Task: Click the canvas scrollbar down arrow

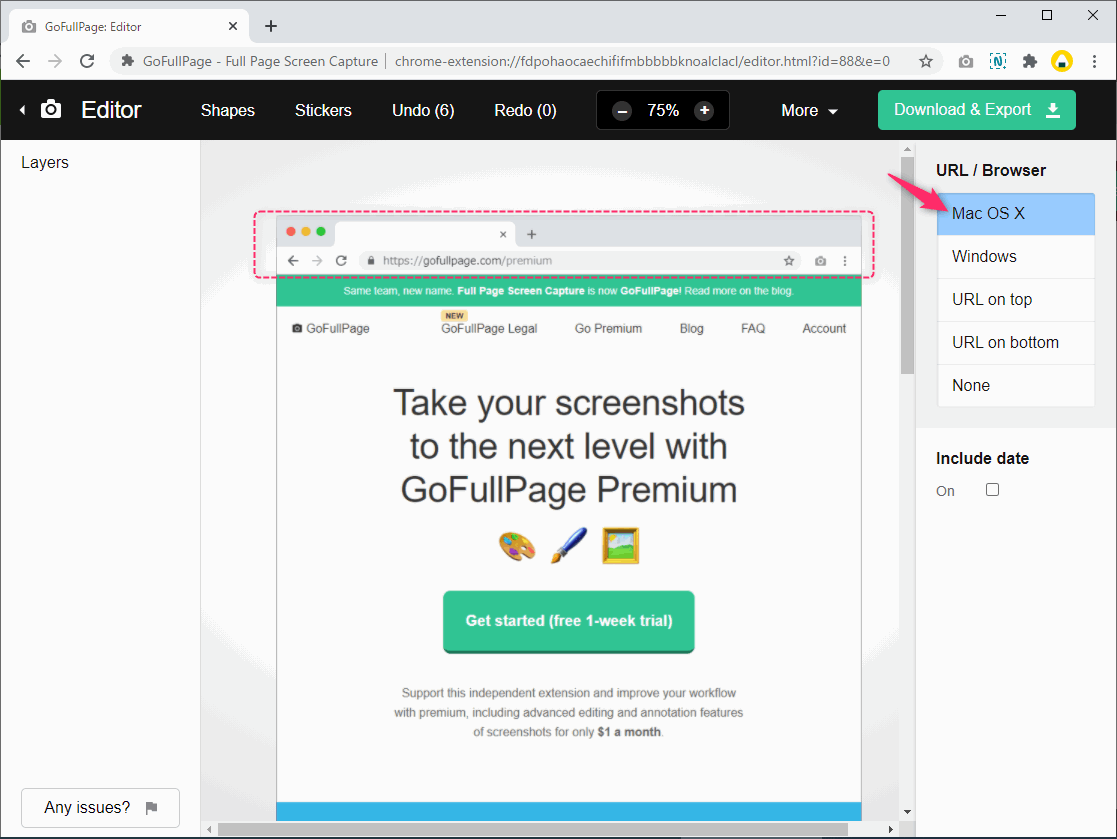Action: pos(907,811)
